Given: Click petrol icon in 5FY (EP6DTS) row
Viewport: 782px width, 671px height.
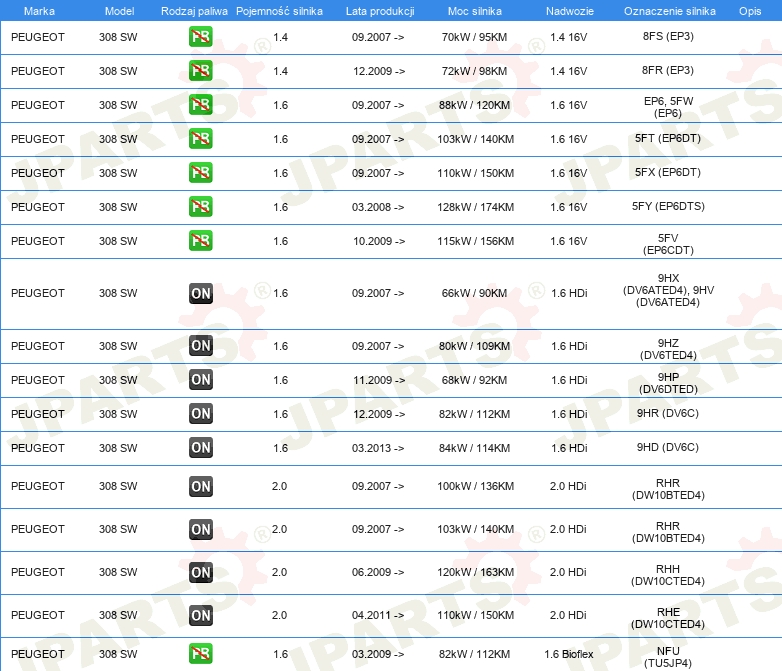Looking at the screenshot, I should click(200, 207).
